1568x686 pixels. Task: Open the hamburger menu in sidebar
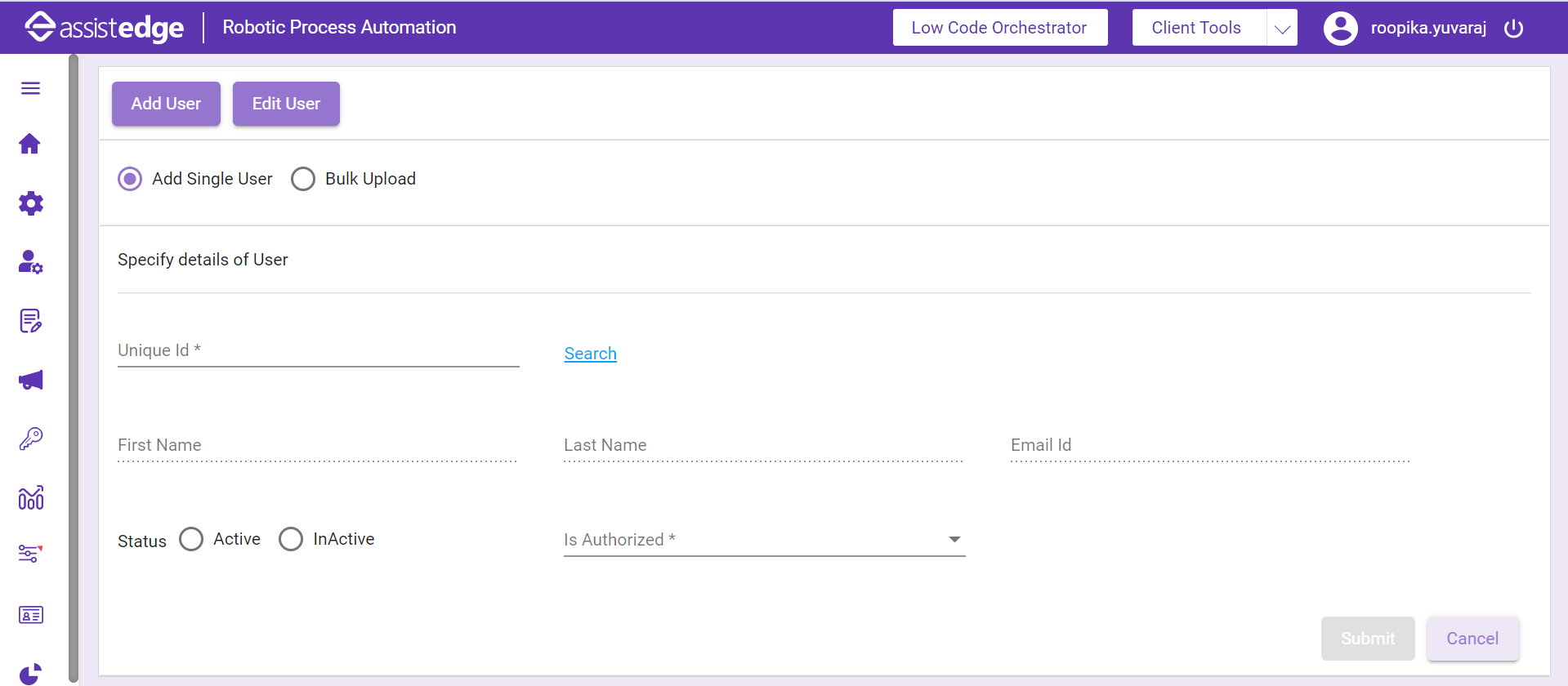[30, 88]
